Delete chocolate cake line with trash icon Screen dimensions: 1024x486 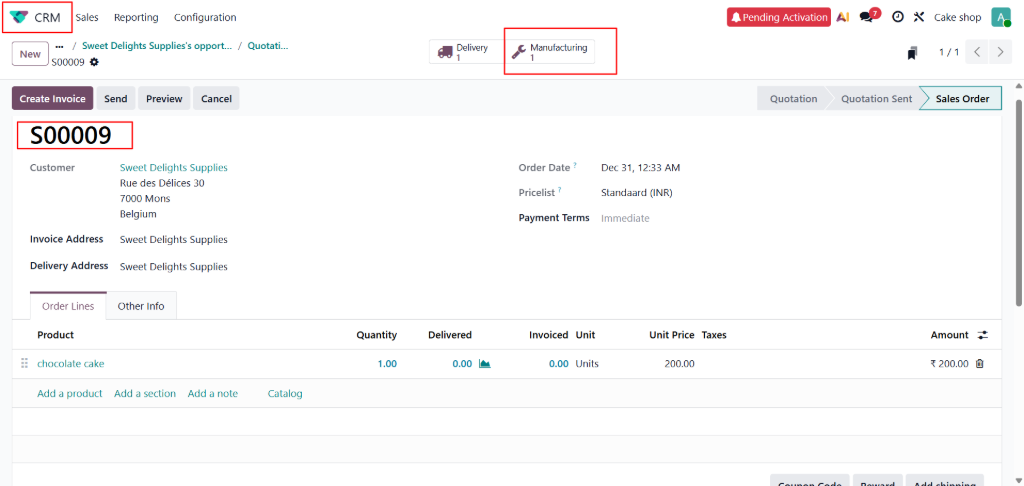point(979,364)
